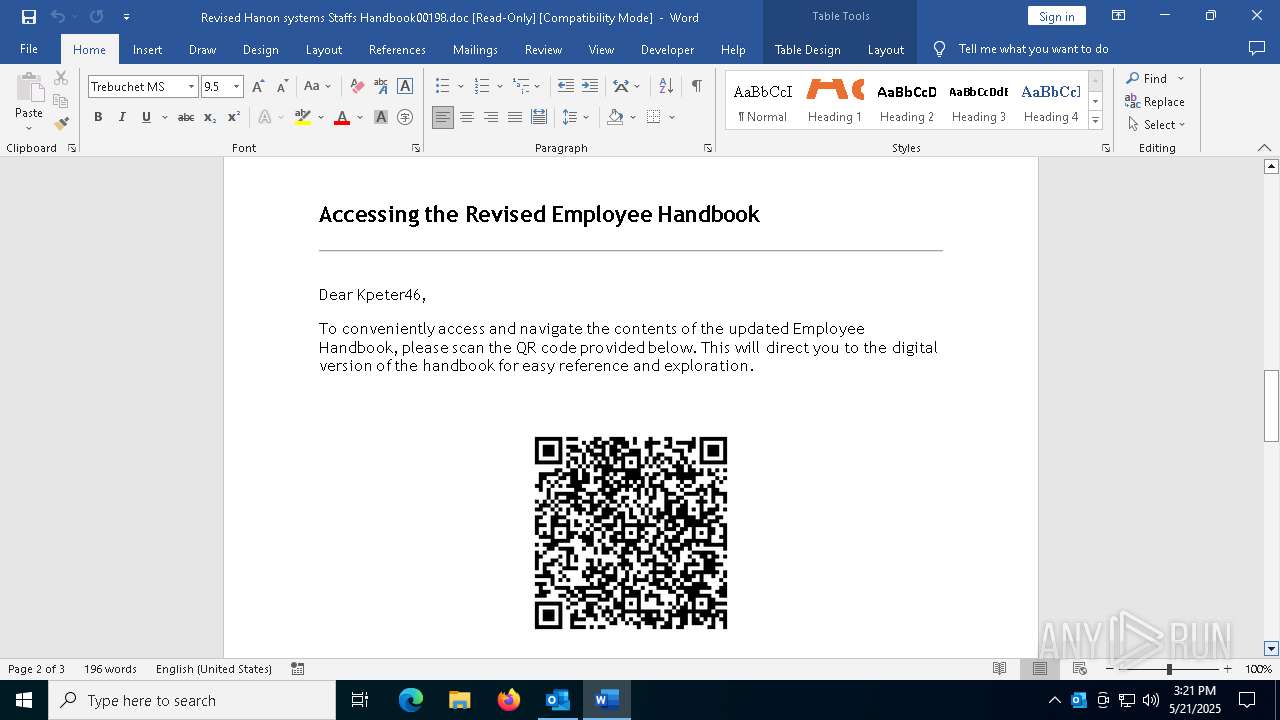The height and width of the screenshot is (720, 1280).
Task: Clear all formatting with the eraser icon
Action: [357, 87]
